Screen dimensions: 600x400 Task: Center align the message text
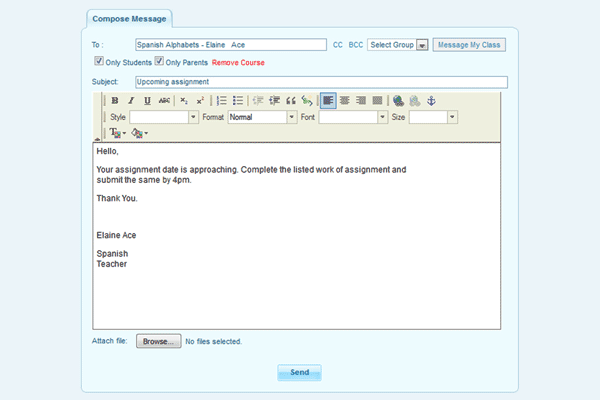pos(345,101)
